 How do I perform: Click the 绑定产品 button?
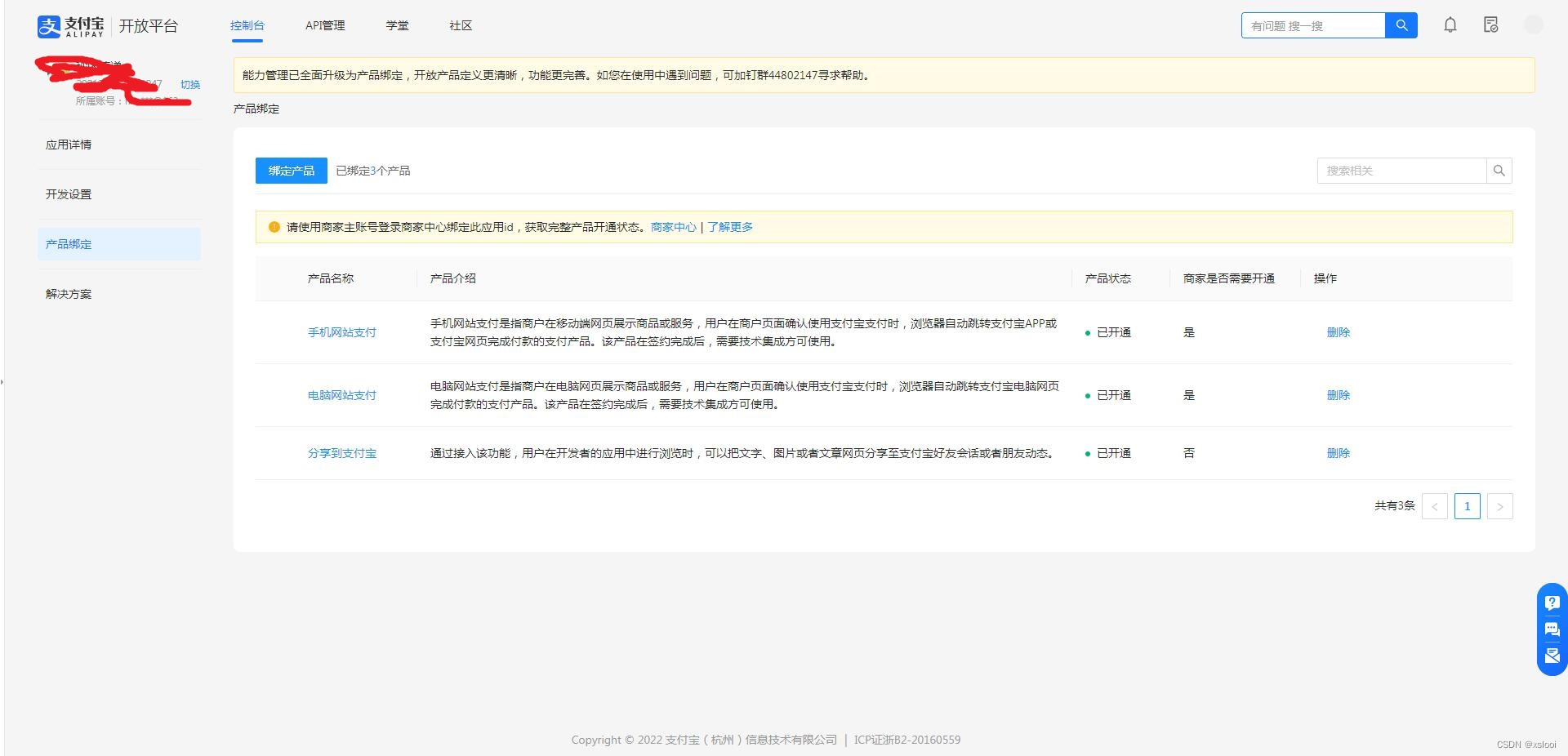(x=292, y=171)
